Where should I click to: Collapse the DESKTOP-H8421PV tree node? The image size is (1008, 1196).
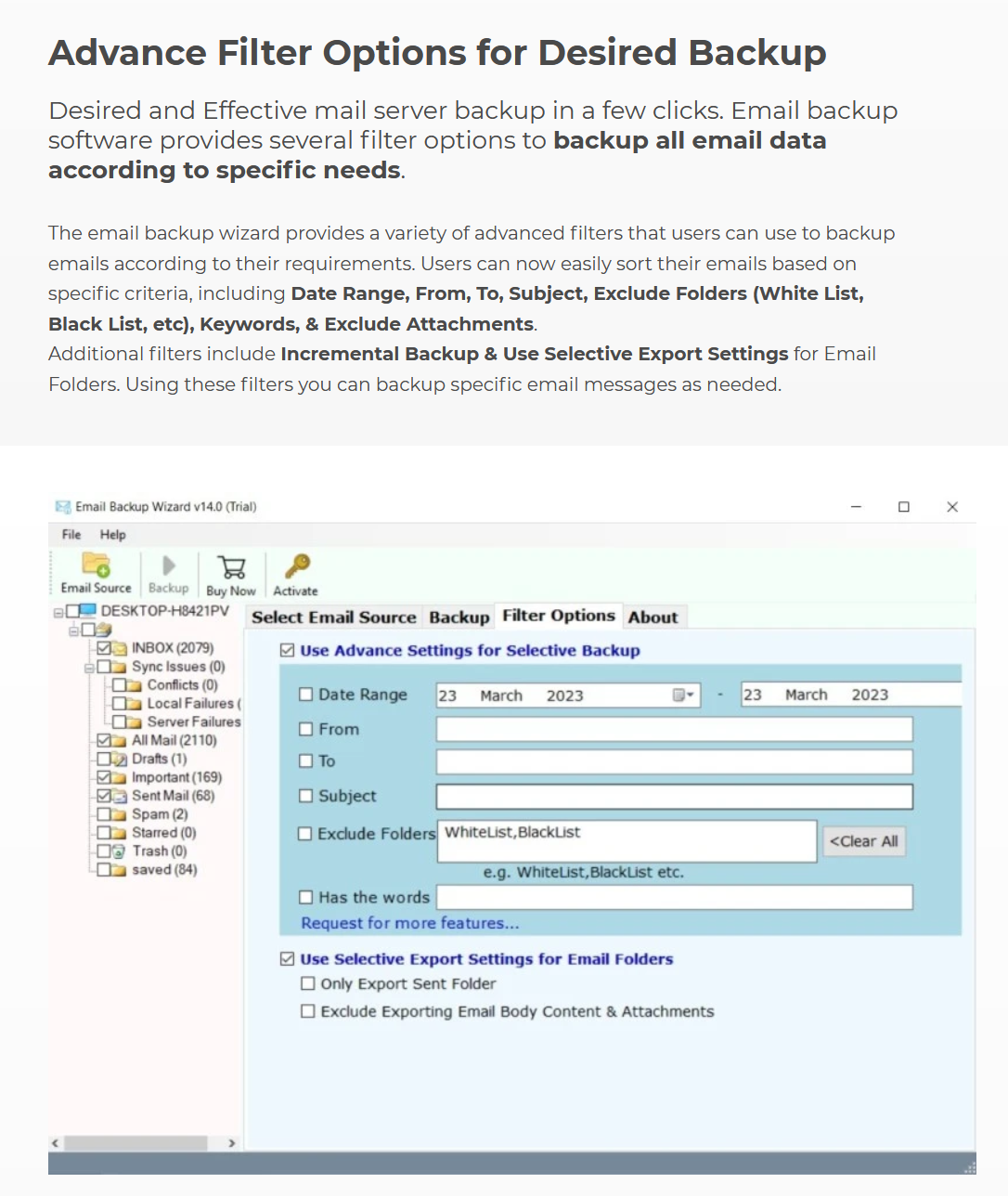(x=58, y=612)
